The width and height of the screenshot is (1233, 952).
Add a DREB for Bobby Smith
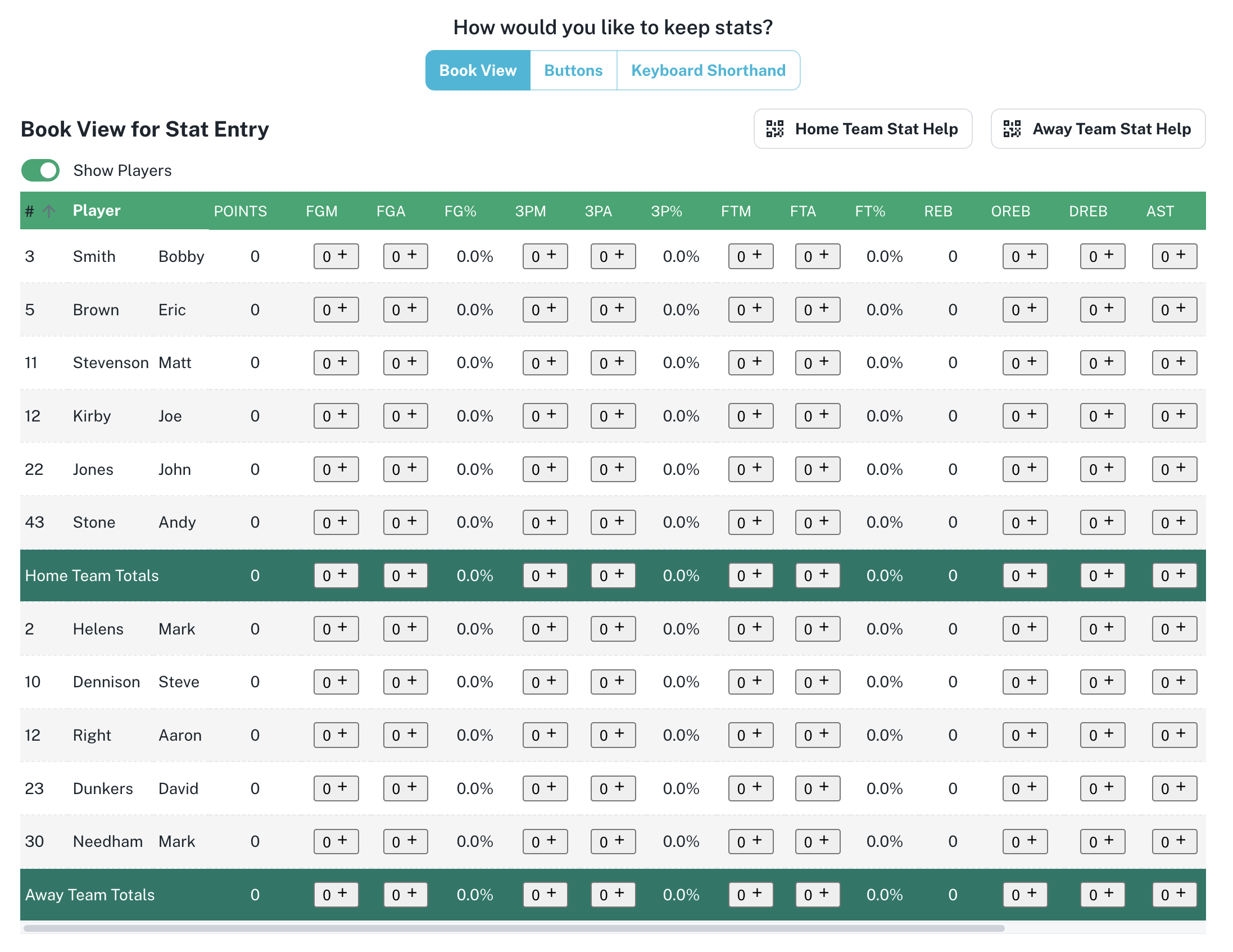[1103, 256]
